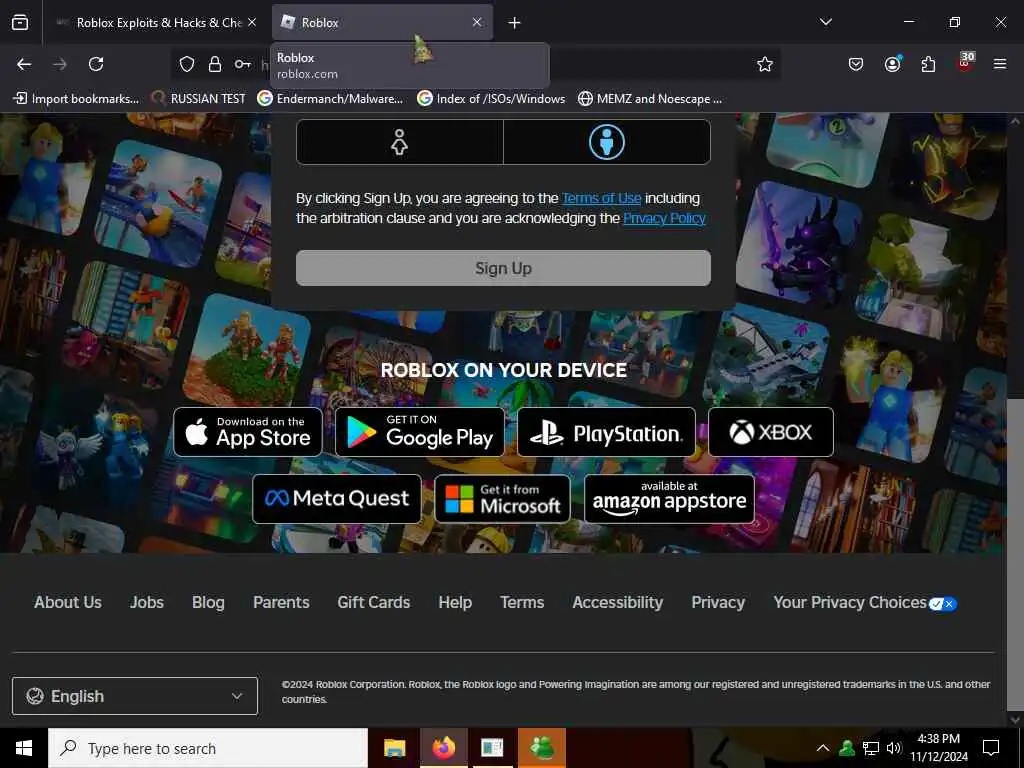Open the Firefox account icon
The height and width of the screenshot is (768, 1024).
(x=892, y=64)
